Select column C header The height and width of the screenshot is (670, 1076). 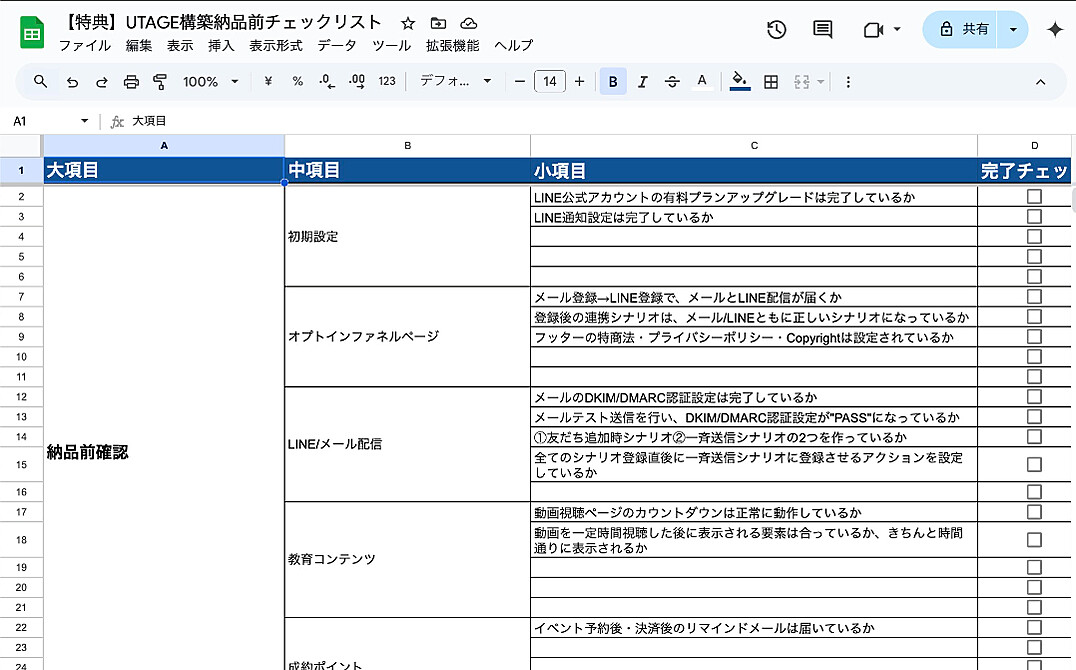[754, 146]
